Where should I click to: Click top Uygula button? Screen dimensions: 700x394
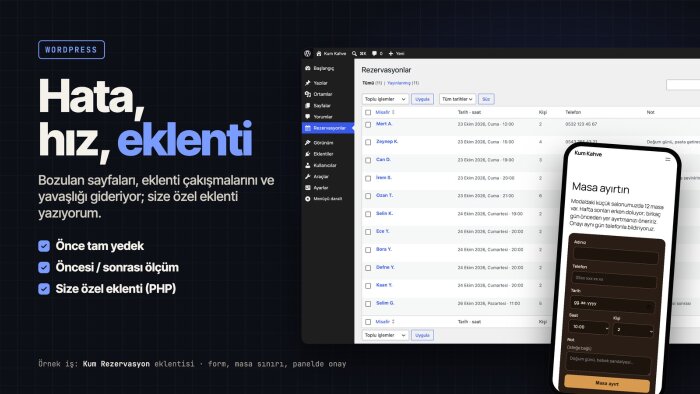(x=422, y=99)
